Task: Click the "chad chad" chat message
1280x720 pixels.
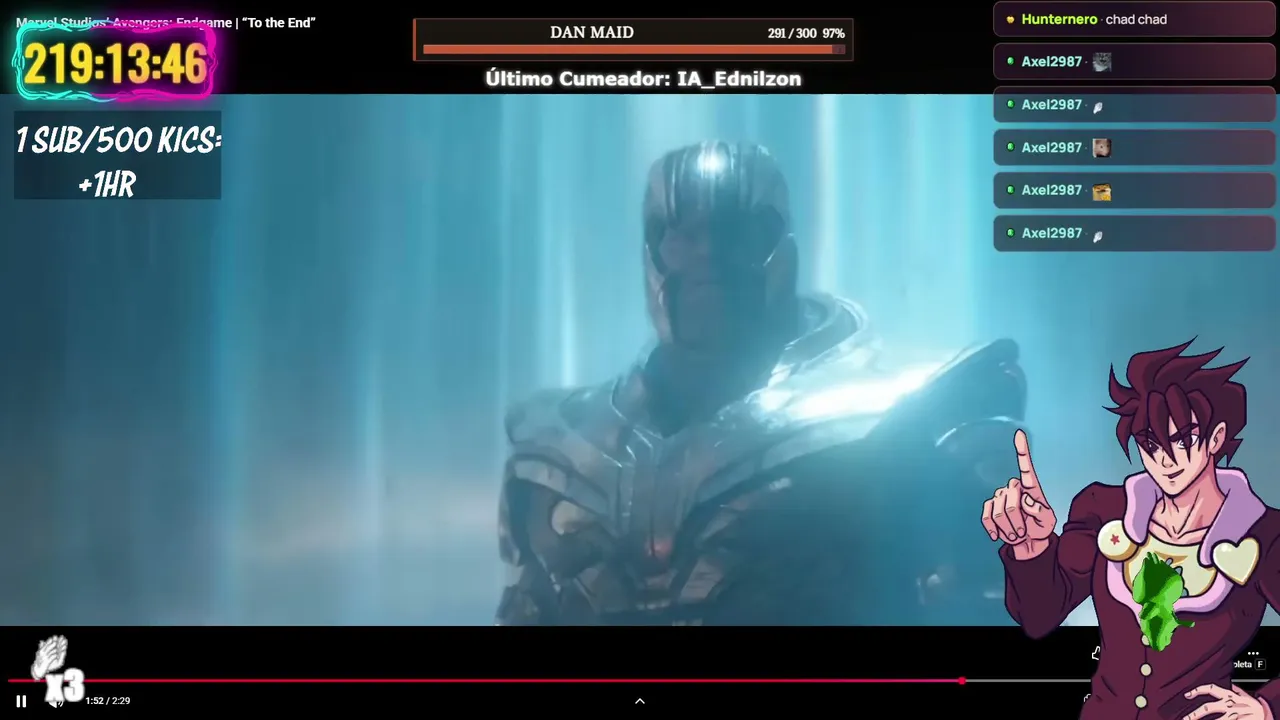Action: (1136, 19)
